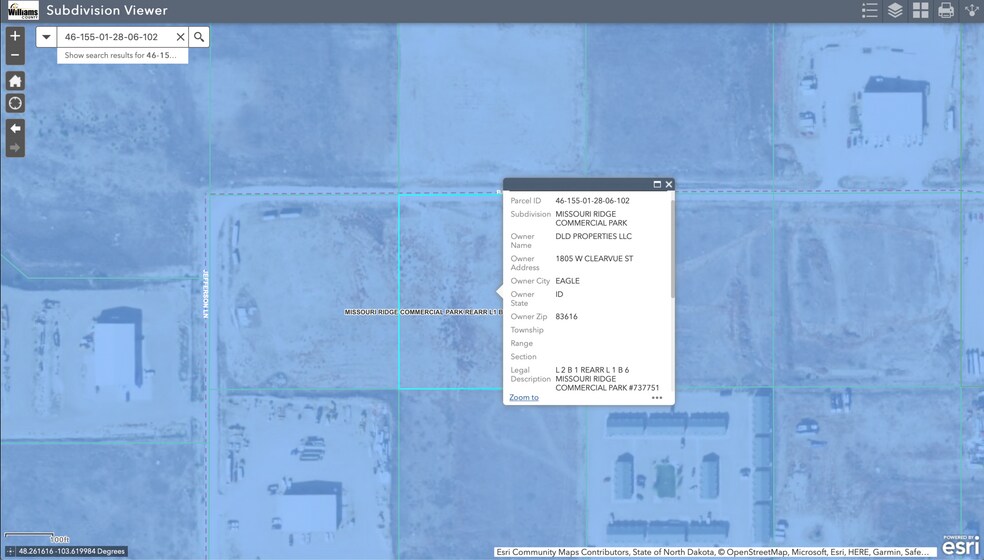The width and height of the screenshot is (984, 560).
Task: Click the MISSOURI RIDGE COMMERCIAL PARK parcel label
Action: click(x=424, y=312)
